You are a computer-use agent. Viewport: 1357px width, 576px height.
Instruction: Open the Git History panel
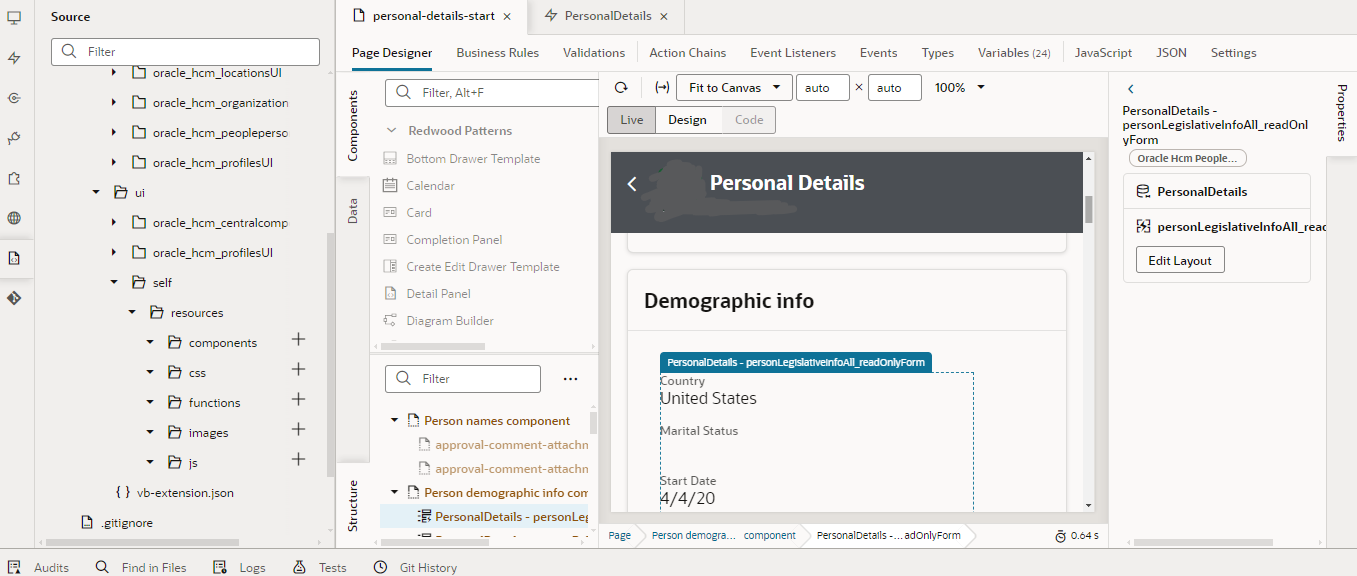(x=415, y=567)
